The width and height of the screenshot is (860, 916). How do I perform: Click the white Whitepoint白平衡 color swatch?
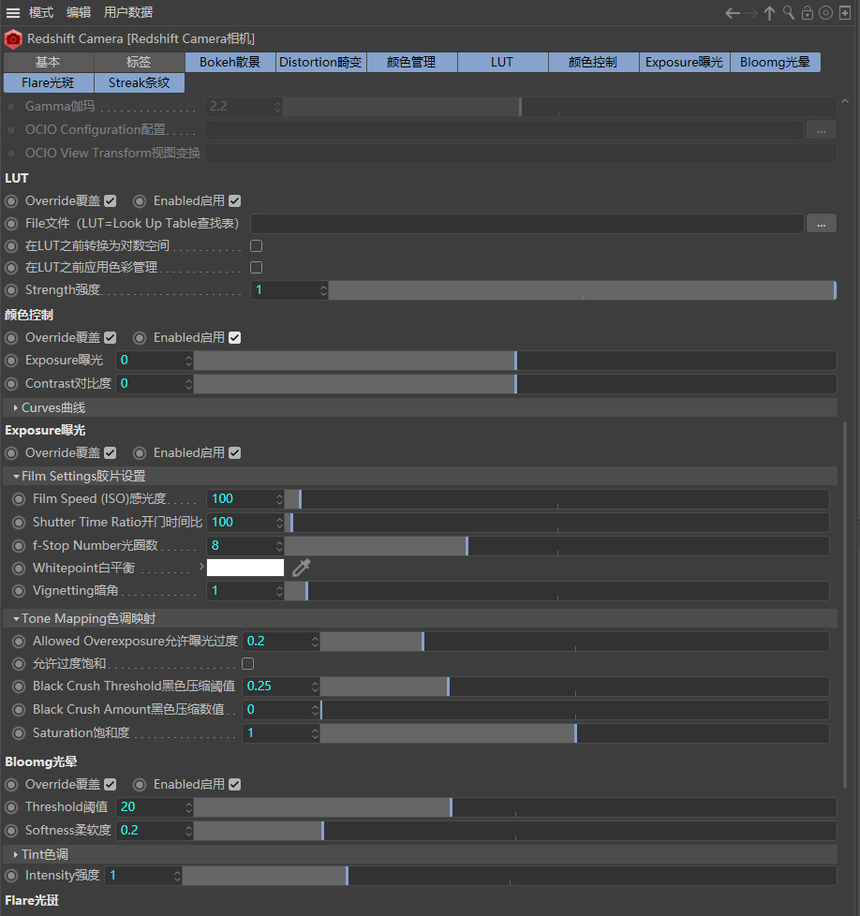(245, 568)
